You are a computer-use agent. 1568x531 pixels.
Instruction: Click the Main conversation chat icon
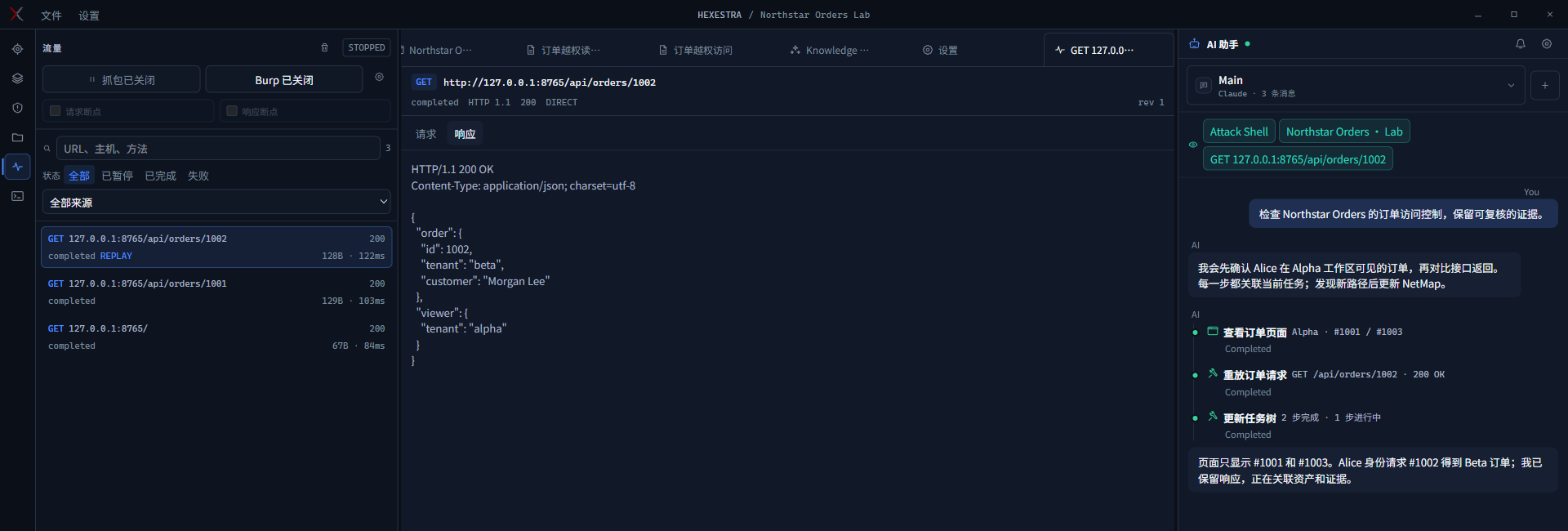[x=1204, y=86]
